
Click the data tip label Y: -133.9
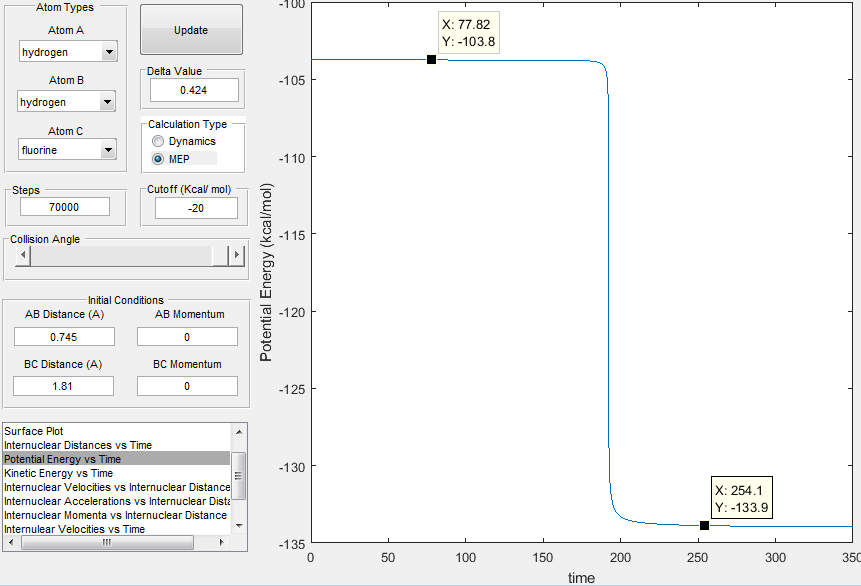pyautogui.click(x=741, y=507)
